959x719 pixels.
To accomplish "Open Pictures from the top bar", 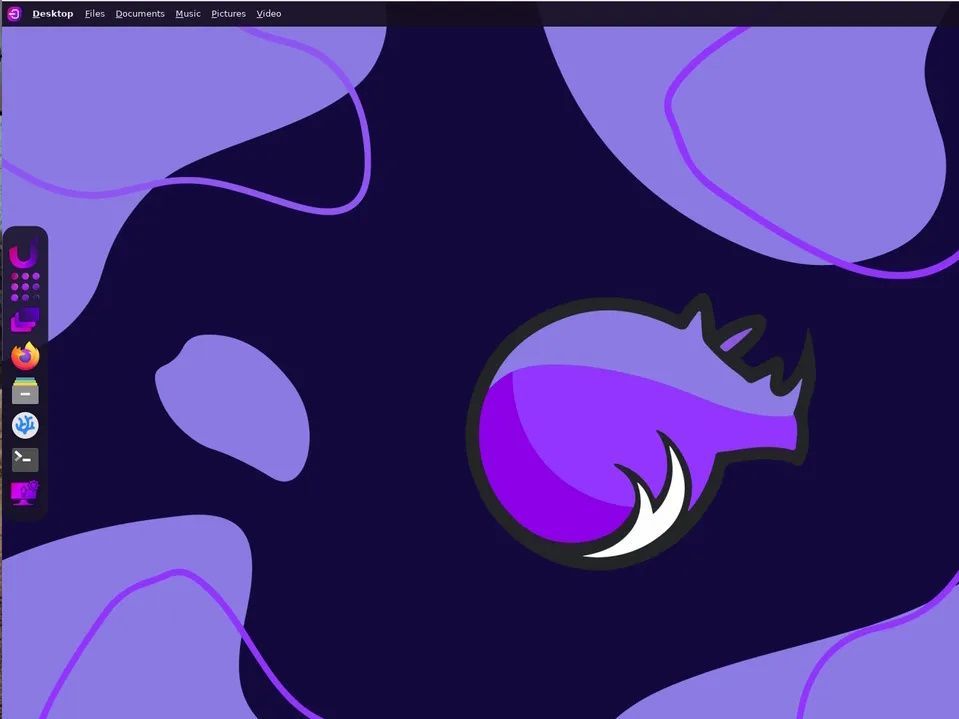I will click(x=228, y=14).
